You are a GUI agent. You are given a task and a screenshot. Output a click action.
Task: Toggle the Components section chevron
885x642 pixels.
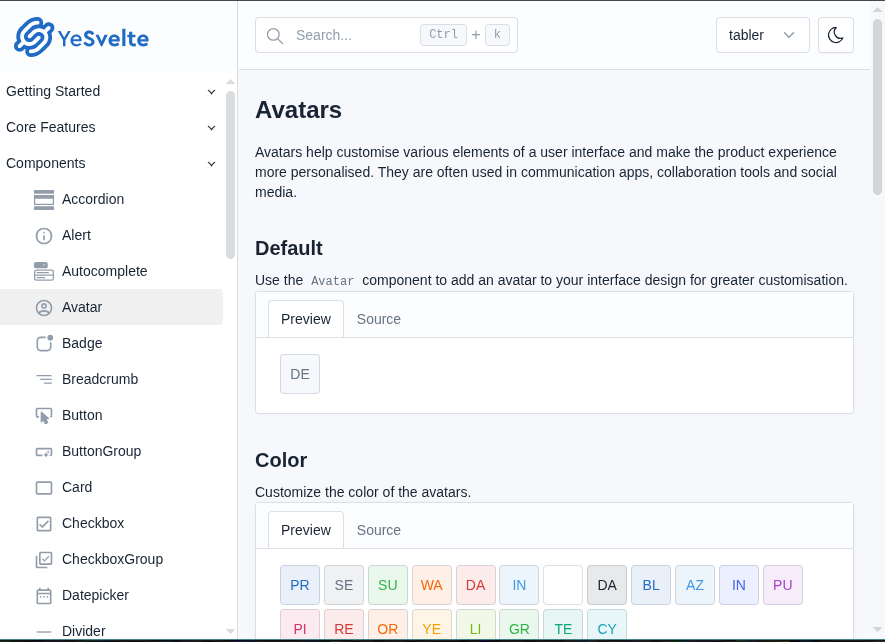(211, 164)
